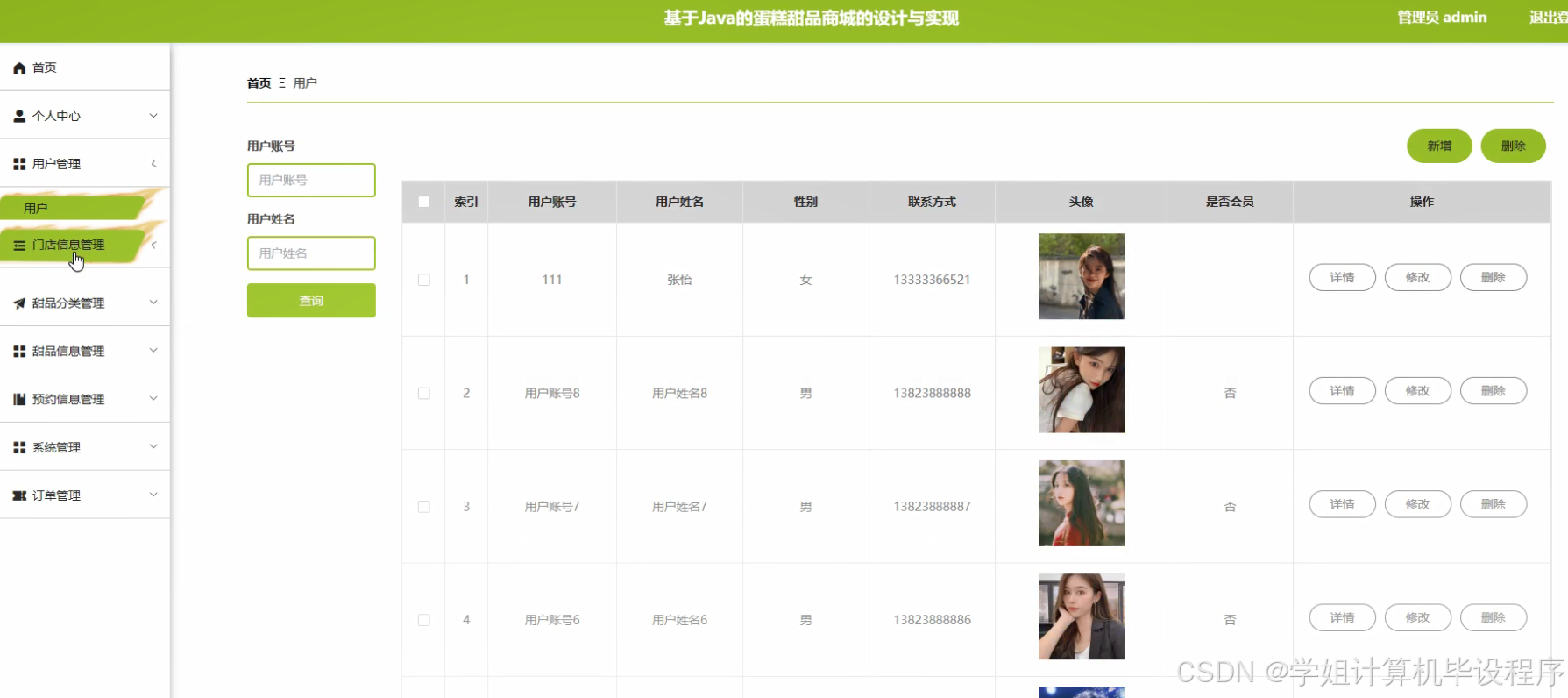Viewport: 1568px width, 698px height.
Task: Click the 用户姓名 search input field
Action: (311, 253)
